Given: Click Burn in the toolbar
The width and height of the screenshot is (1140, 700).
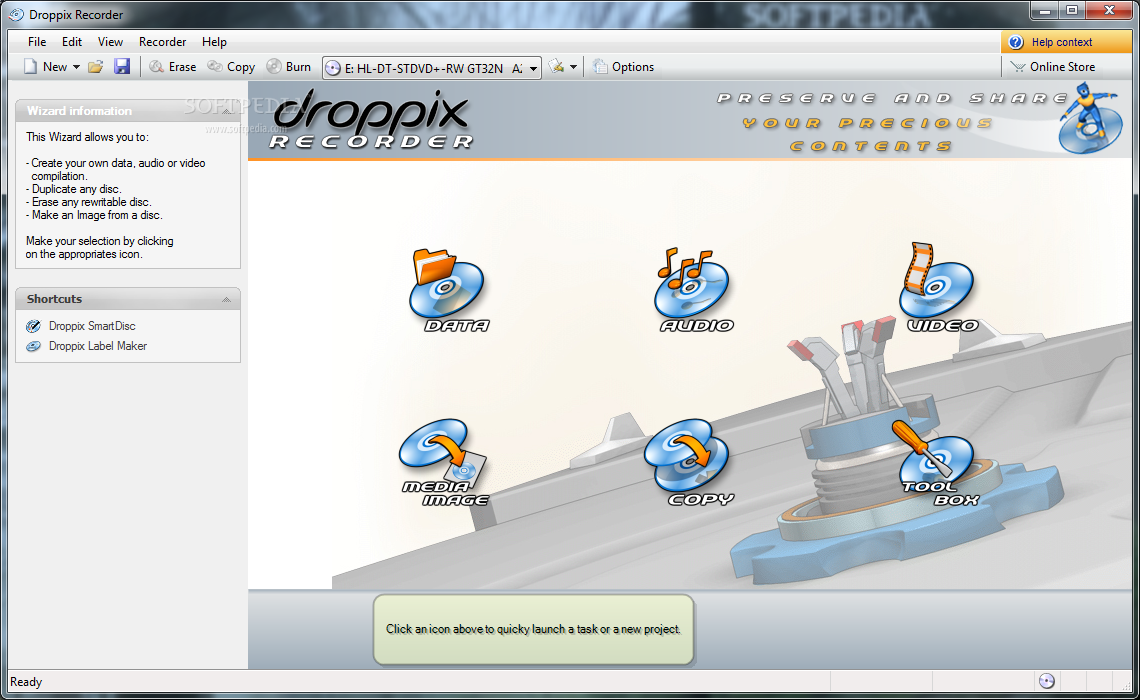Looking at the screenshot, I should click(289, 67).
